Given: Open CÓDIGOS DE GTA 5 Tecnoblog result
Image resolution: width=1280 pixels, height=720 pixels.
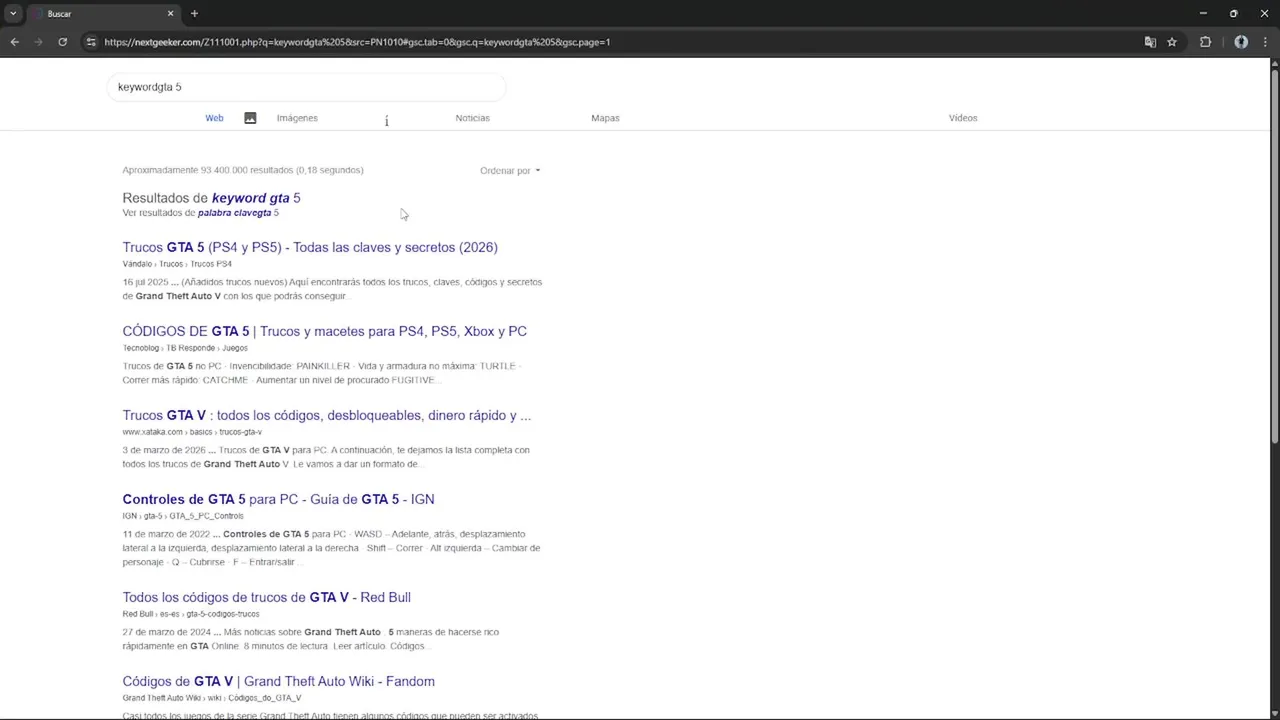Looking at the screenshot, I should [x=324, y=331].
